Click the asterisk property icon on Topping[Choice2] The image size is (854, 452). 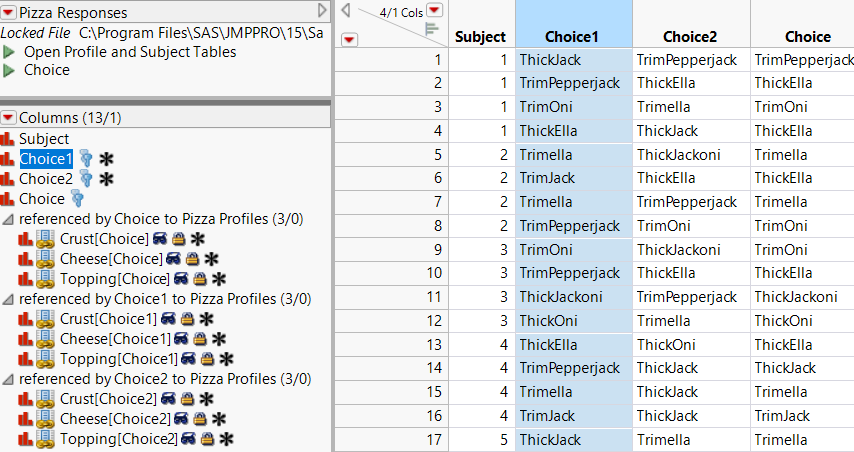point(227,439)
